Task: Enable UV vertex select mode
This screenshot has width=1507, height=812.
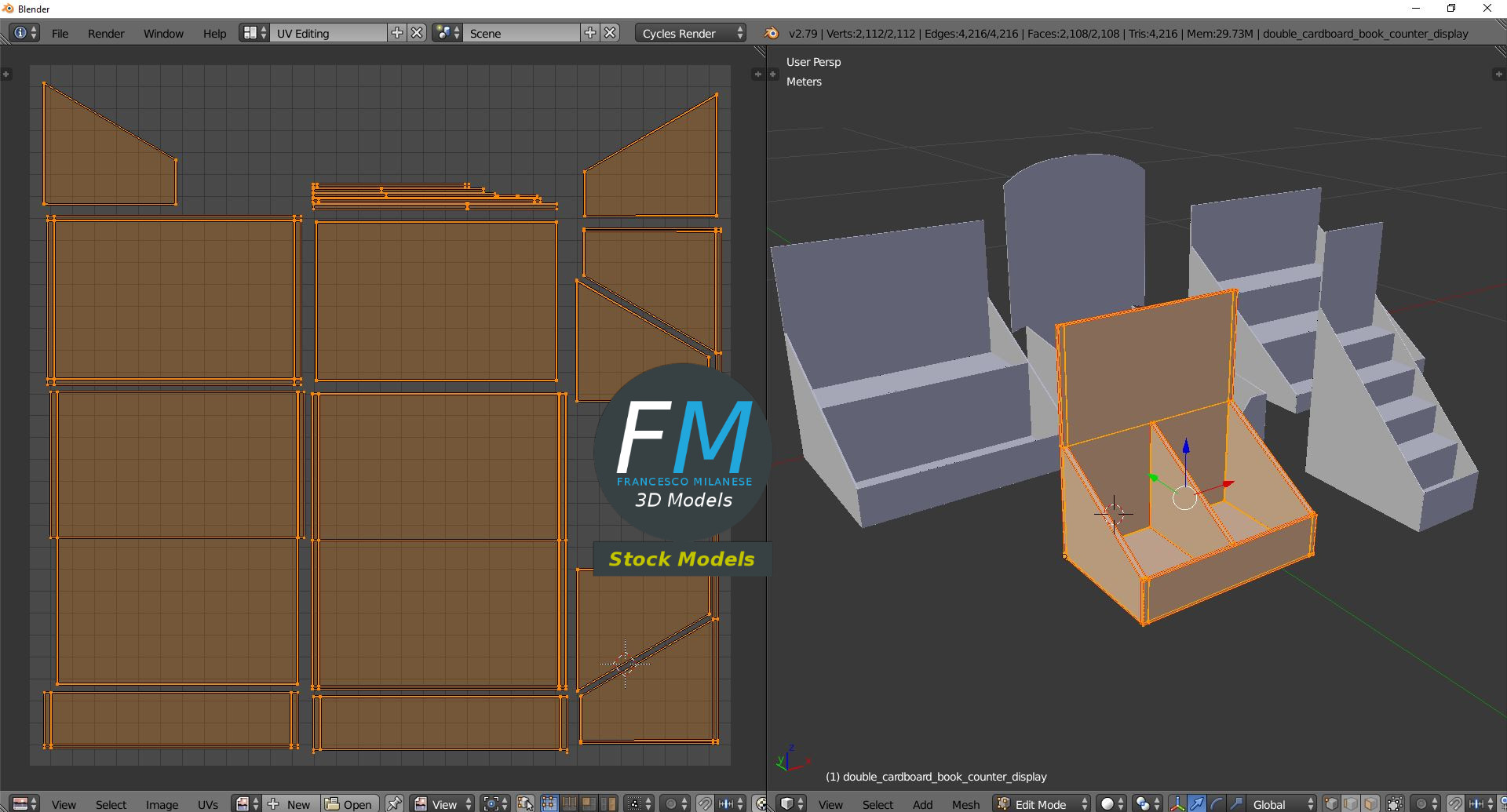Action: click(549, 803)
